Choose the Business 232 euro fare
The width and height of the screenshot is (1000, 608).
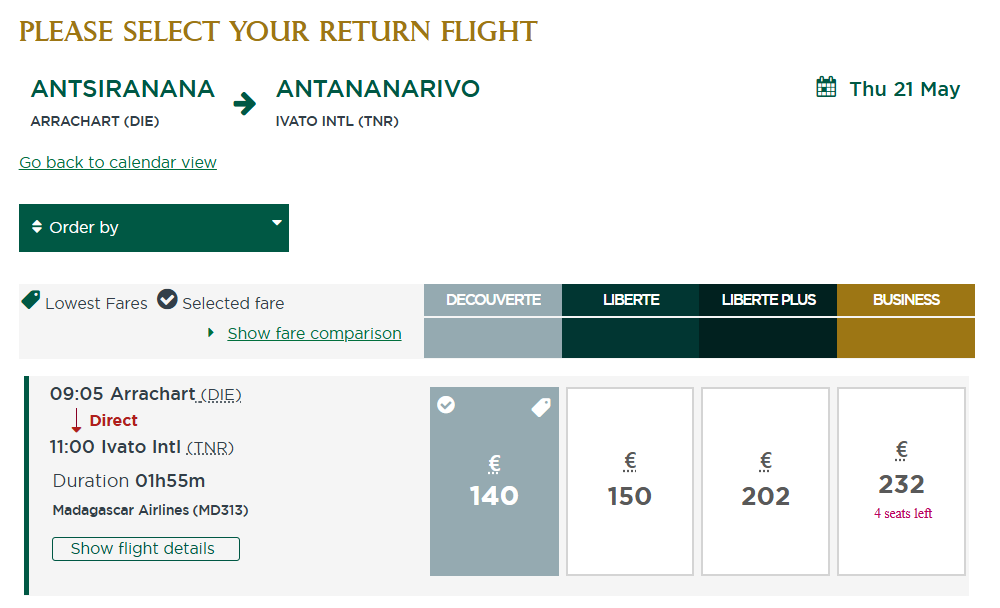point(901,482)
